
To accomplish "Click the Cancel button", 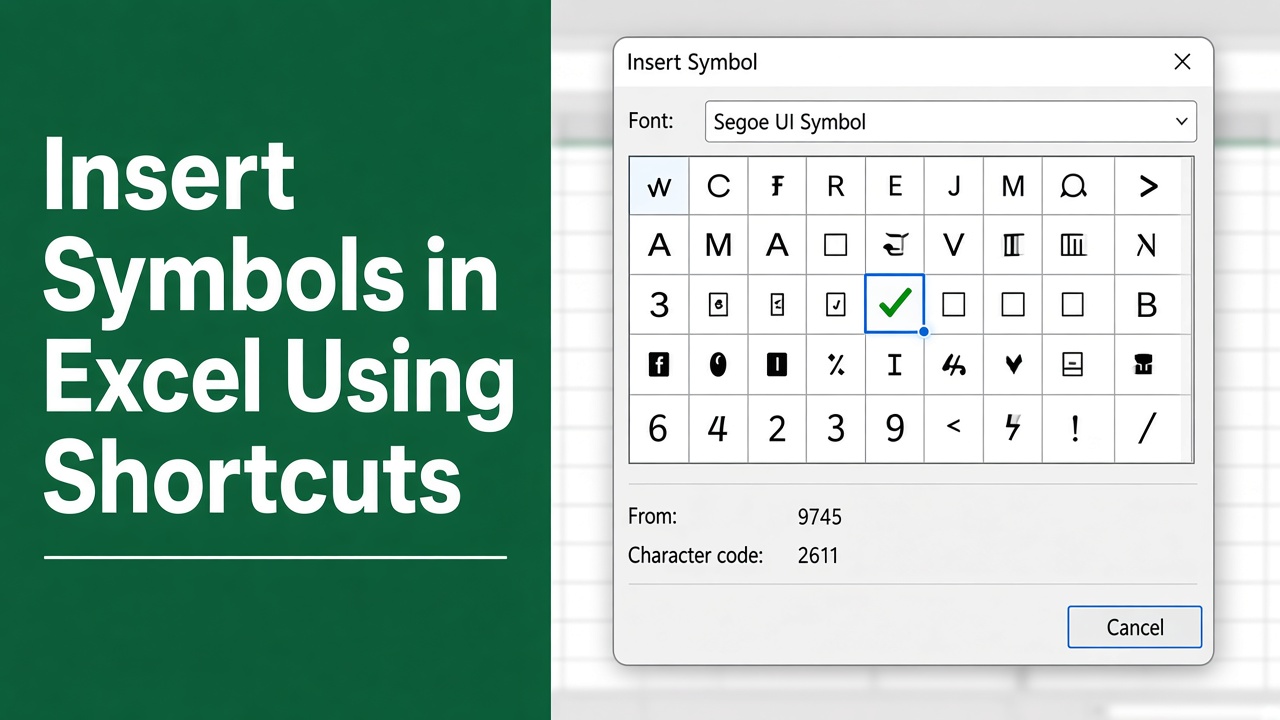I will point(1134,627).
